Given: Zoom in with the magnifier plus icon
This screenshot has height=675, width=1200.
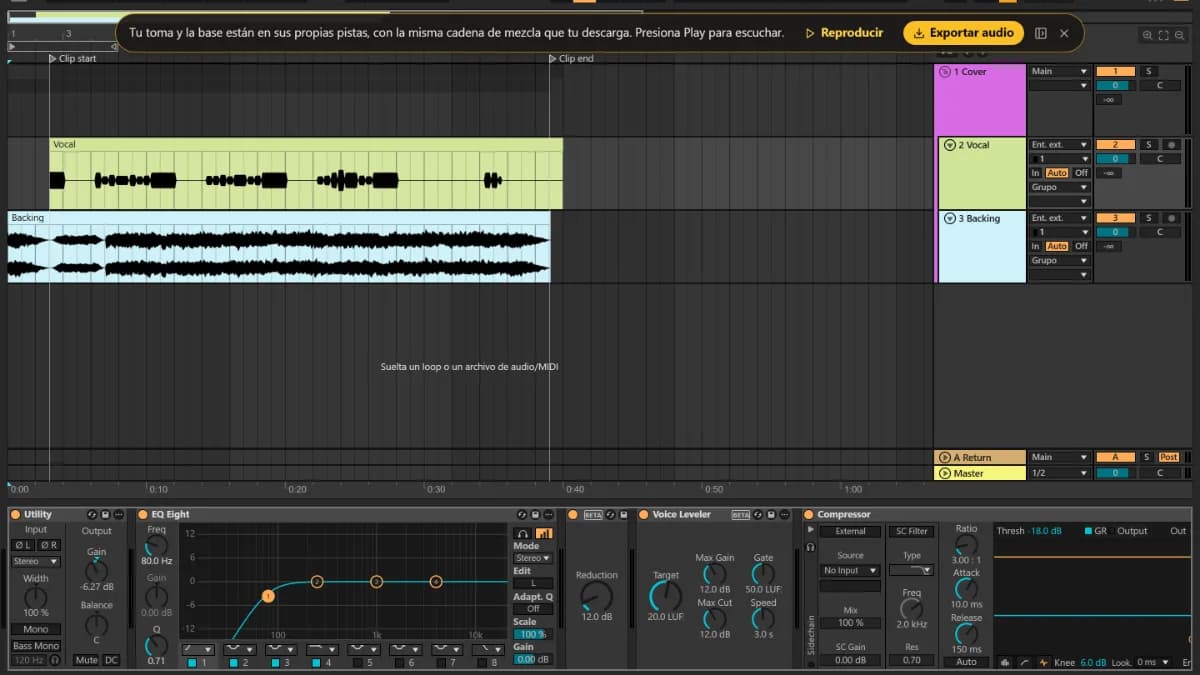Looking at the screenshot, I should tap(1147, 36).
